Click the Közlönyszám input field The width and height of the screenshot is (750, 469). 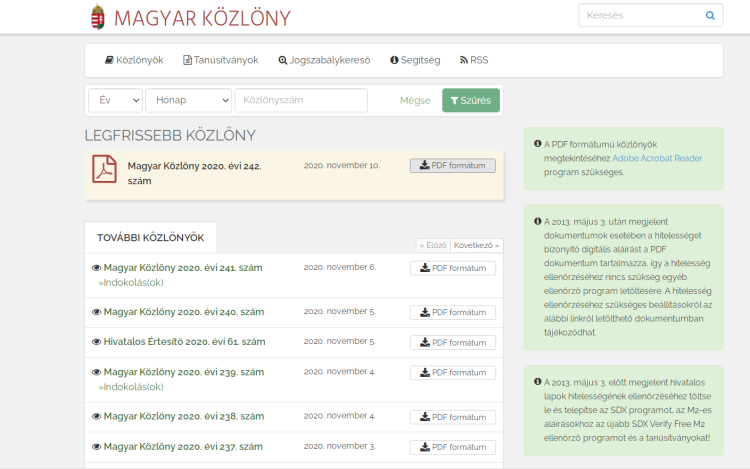coord(301,100)
